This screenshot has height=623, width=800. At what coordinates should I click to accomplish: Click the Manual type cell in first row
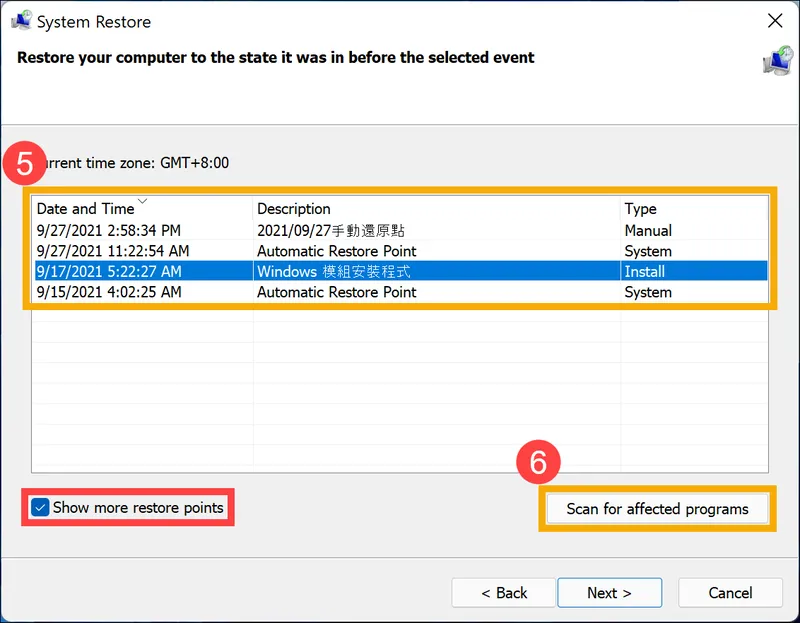(x=648, y=230)
